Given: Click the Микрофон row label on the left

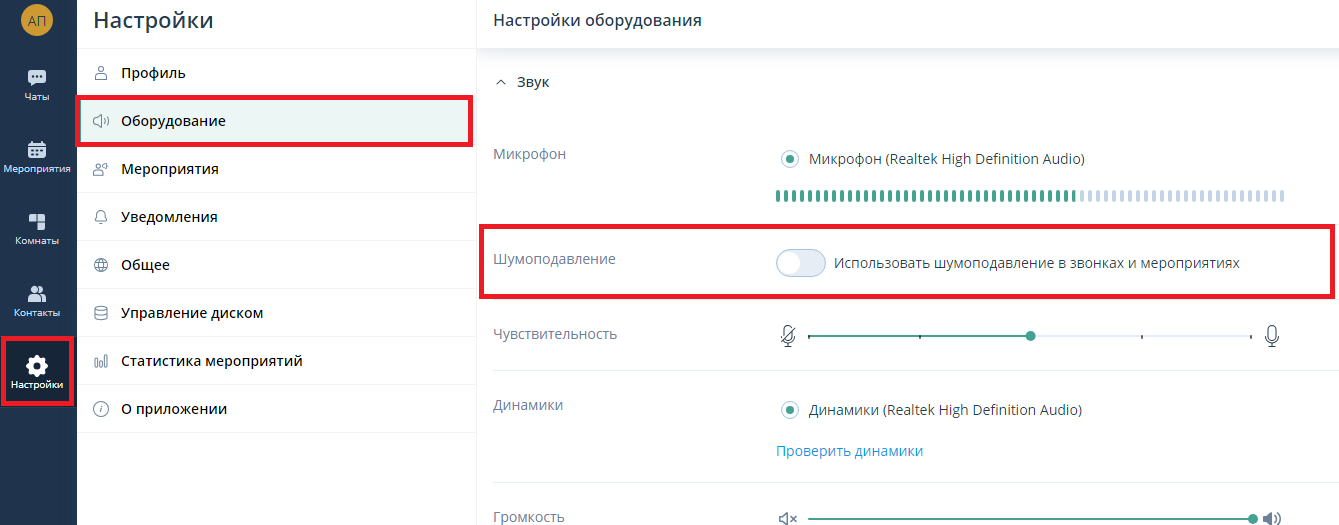Looking at the screenshot, I should [529, 154].
